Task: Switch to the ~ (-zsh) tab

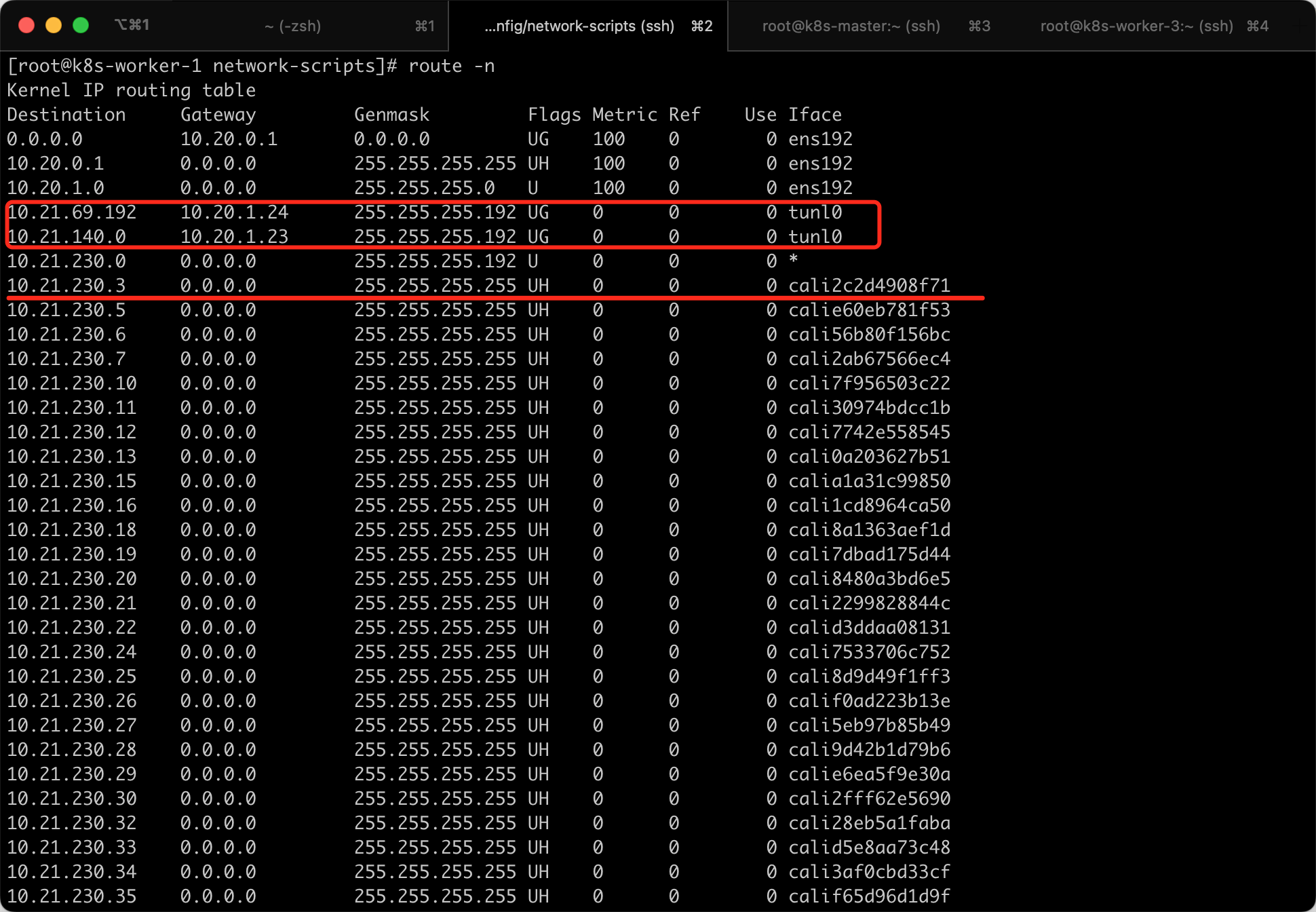Action: (x=292, y=26)
